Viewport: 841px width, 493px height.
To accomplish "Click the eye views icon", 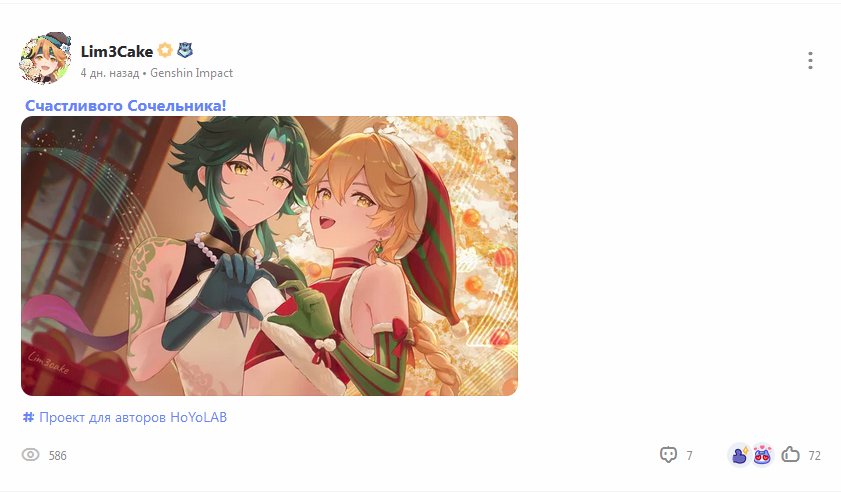I will (x=31, y=455).
